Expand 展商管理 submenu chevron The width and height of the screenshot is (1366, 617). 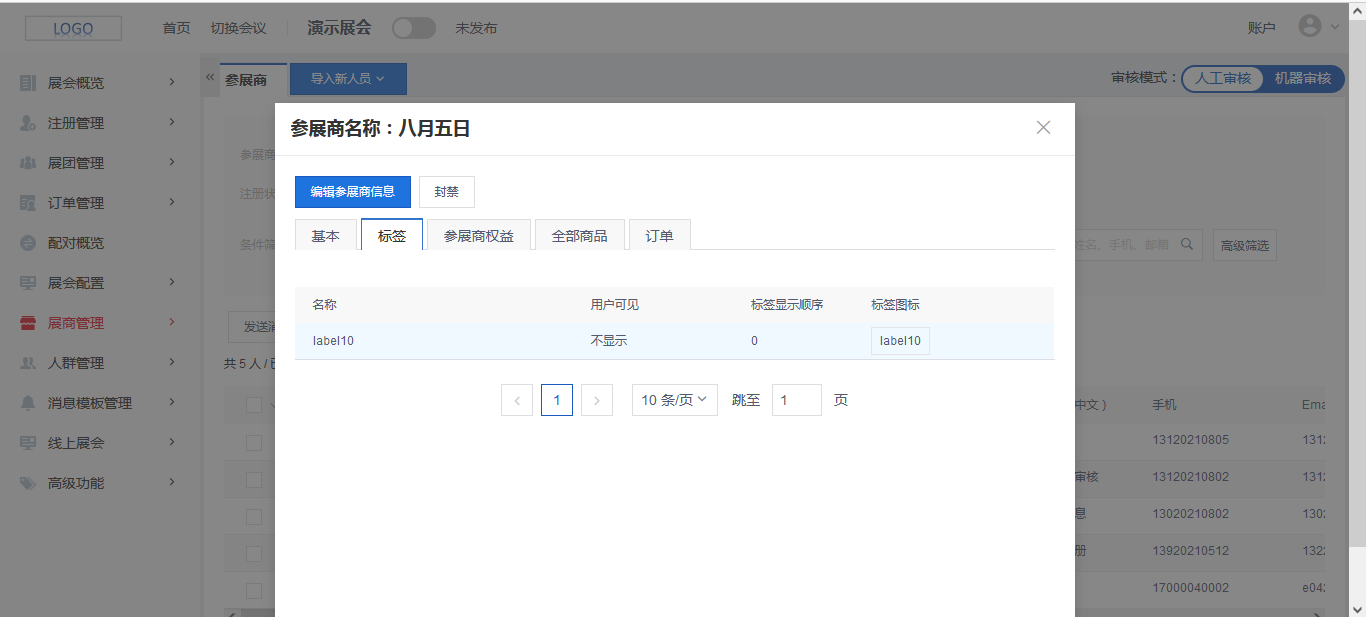[x=172, y=322]
